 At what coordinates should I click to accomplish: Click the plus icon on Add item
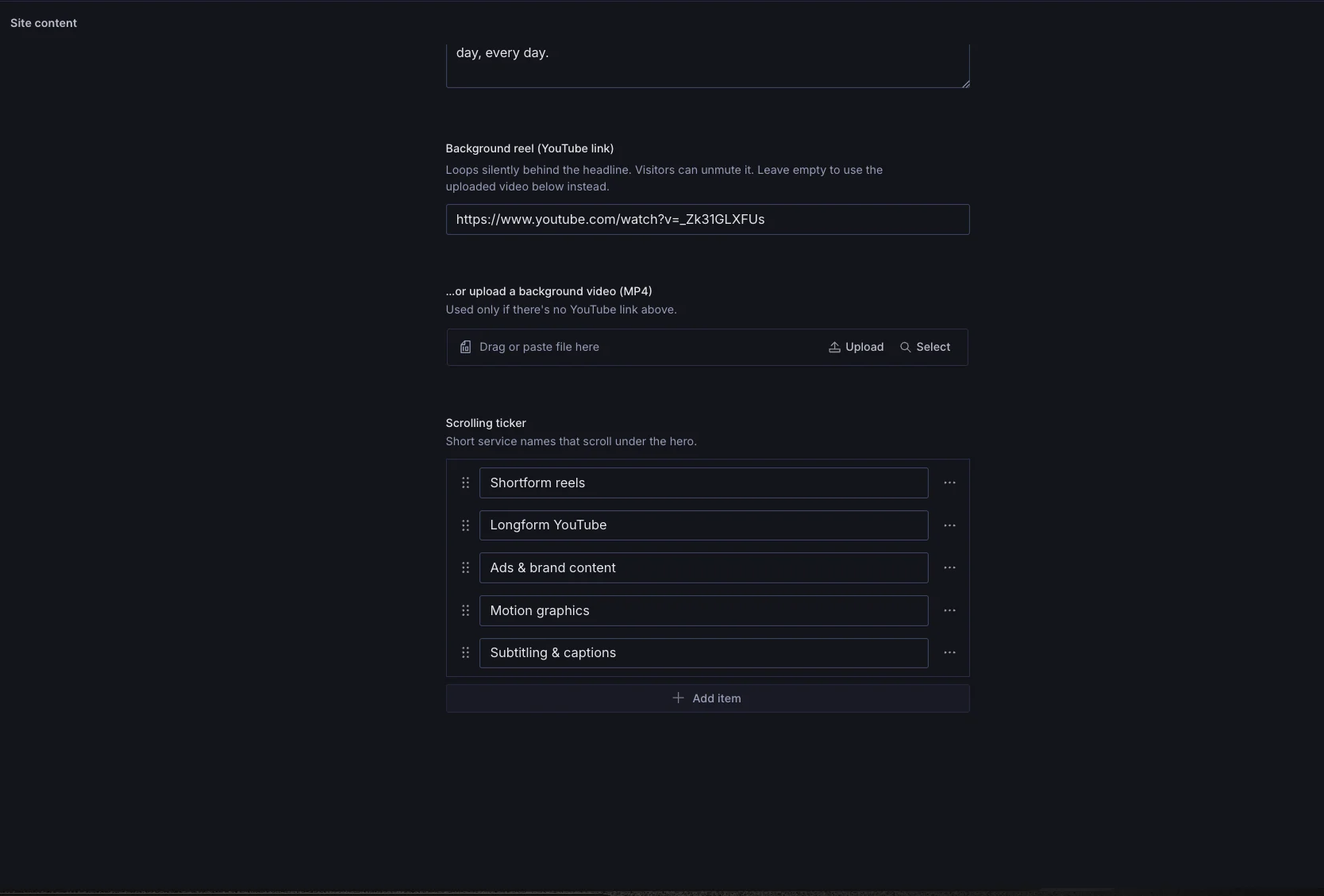[678, 698]
